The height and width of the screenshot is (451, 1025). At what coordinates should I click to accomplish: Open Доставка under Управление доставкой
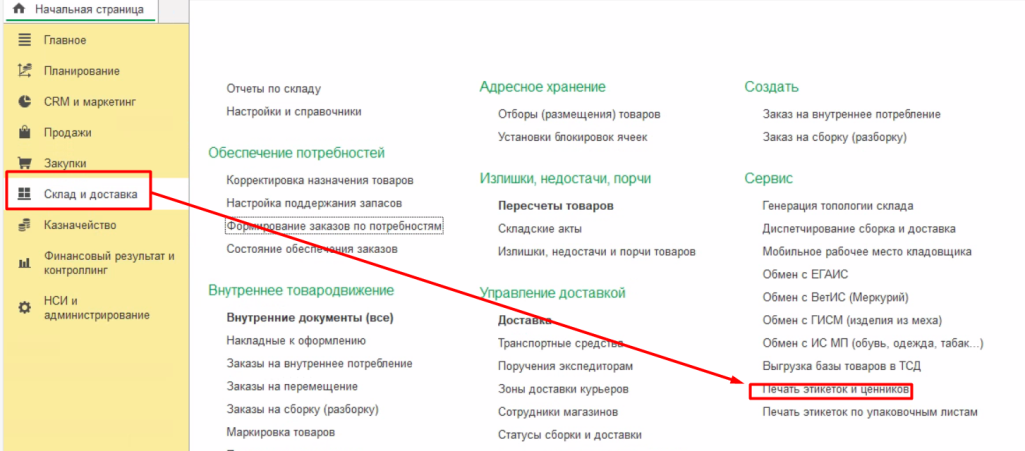(x=525, y=321)
